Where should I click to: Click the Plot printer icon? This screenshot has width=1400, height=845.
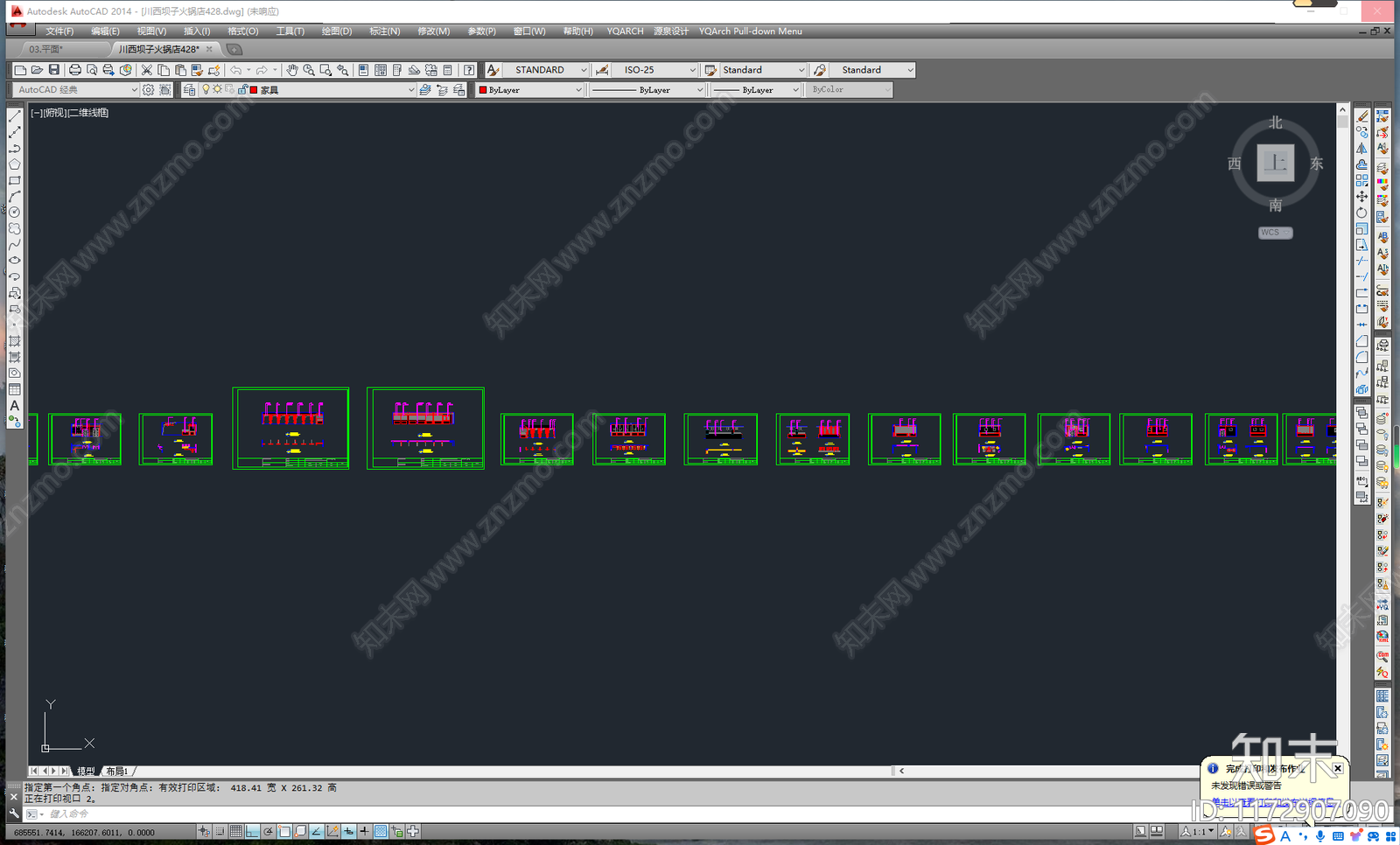click(75, 70)
